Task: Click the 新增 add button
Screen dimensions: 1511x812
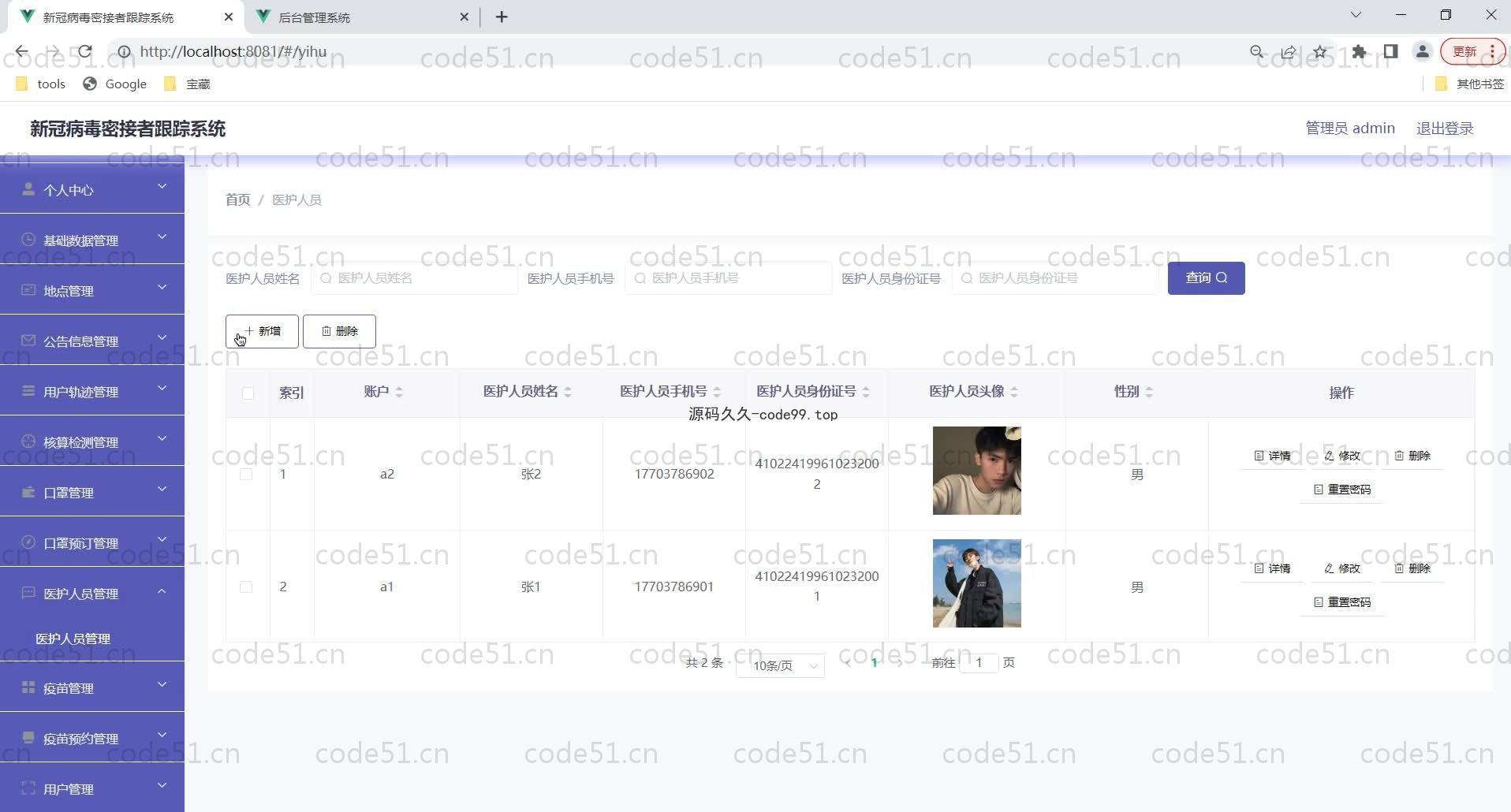Action: pyautogui.click(x=262, y=331)
